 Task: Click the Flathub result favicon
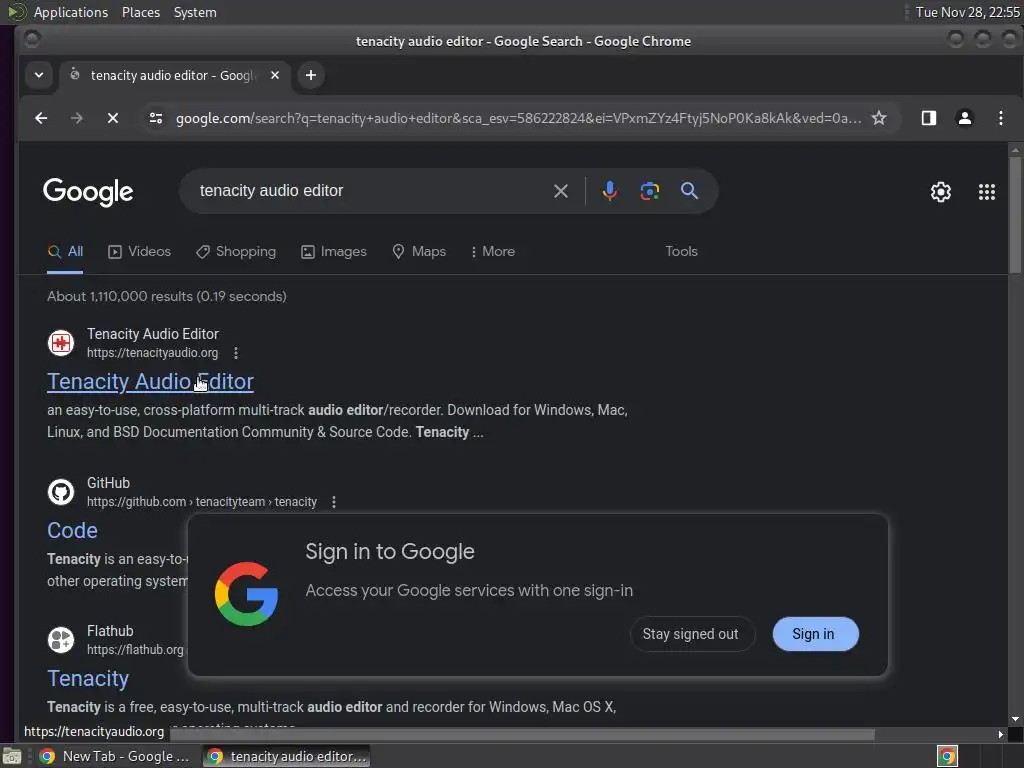click(61, 640)
